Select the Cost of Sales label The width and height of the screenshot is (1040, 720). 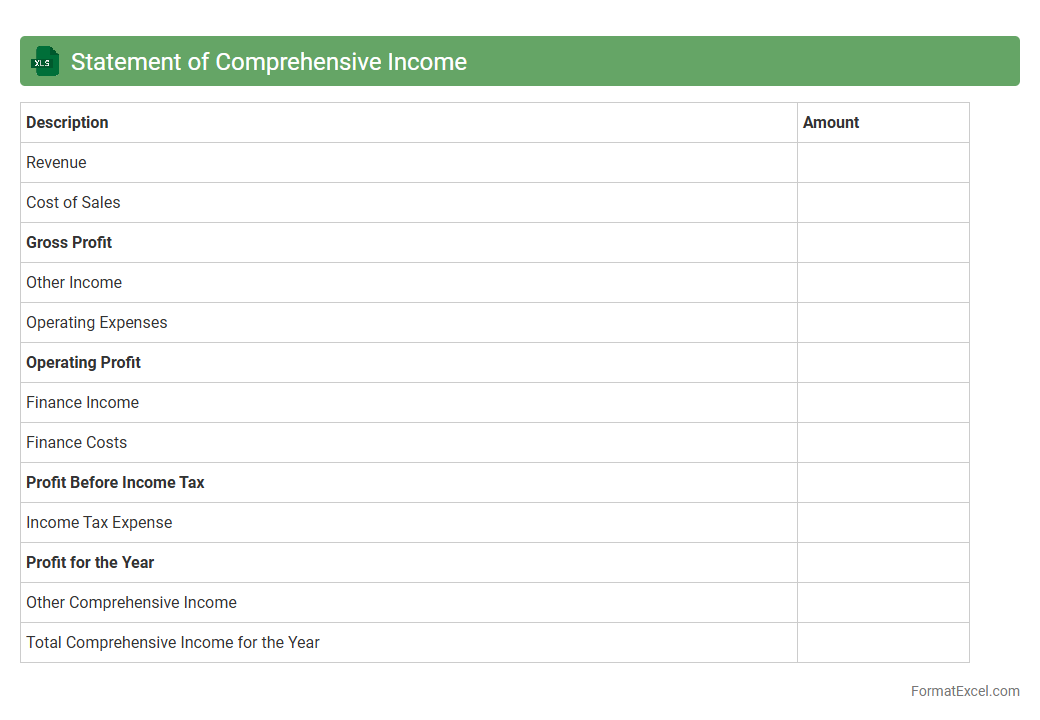coord(73,202)
